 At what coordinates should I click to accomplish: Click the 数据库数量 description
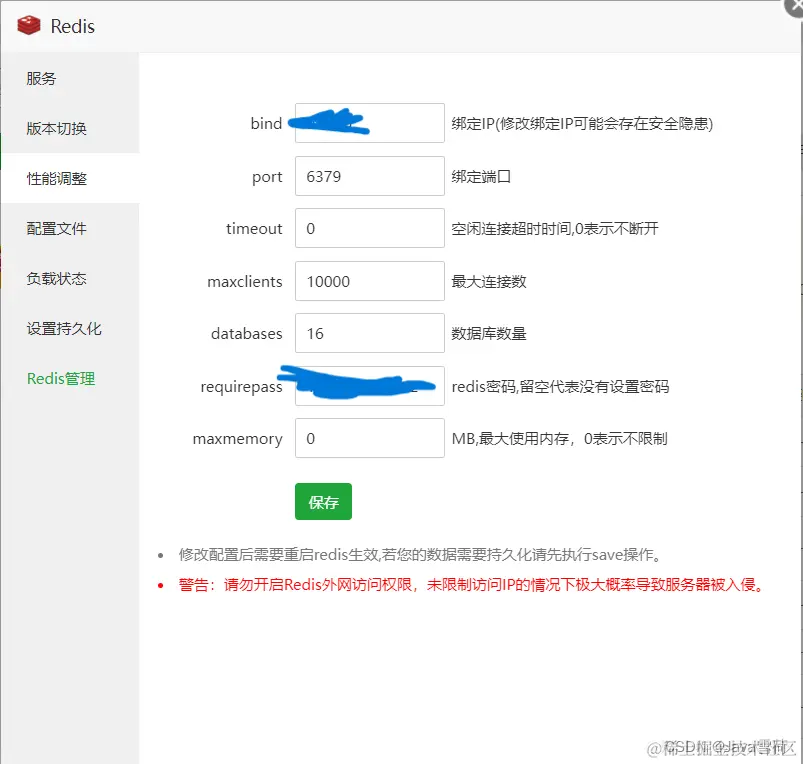pyautogui.click(x=489, y=334)
